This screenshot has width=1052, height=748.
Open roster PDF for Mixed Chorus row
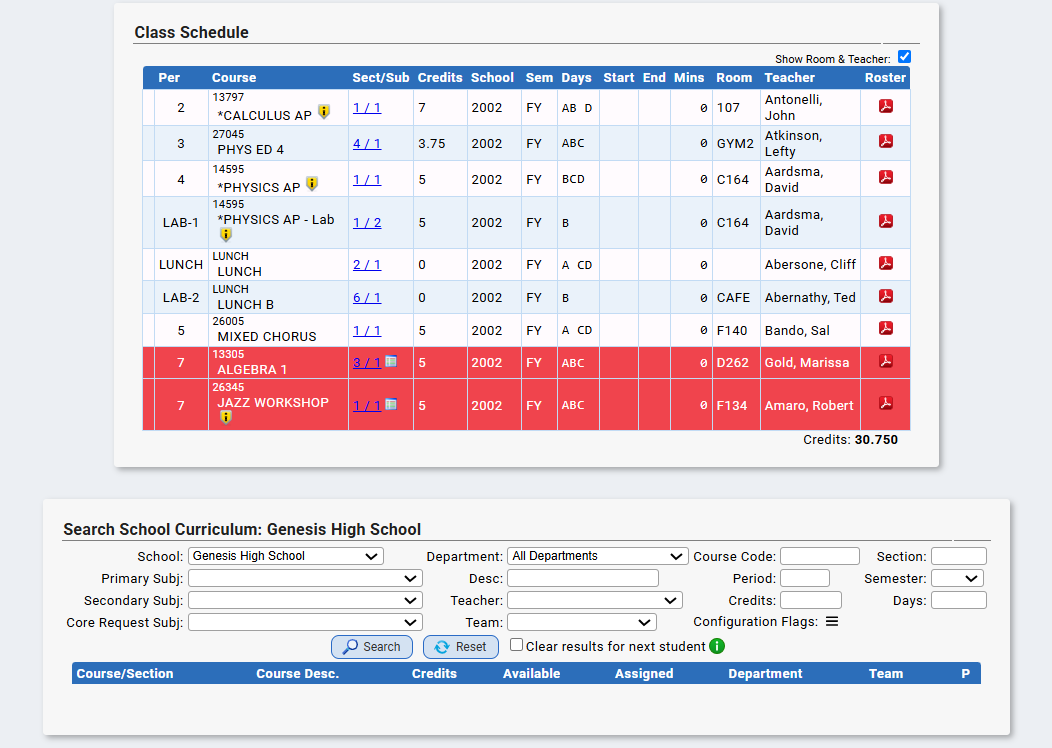tap(886, 328)
